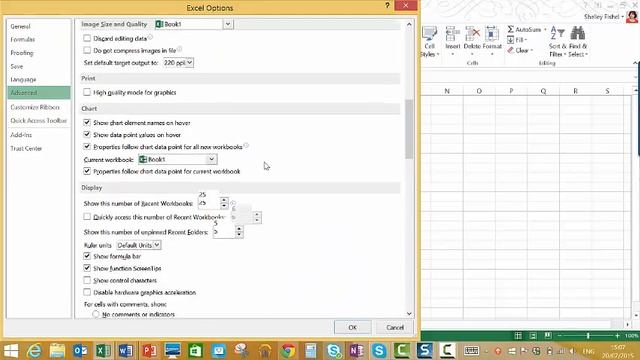Uncheck Properties follow chart data point for current workbook
The width and height of the screenshot is (640, 360).
[87, 171]
